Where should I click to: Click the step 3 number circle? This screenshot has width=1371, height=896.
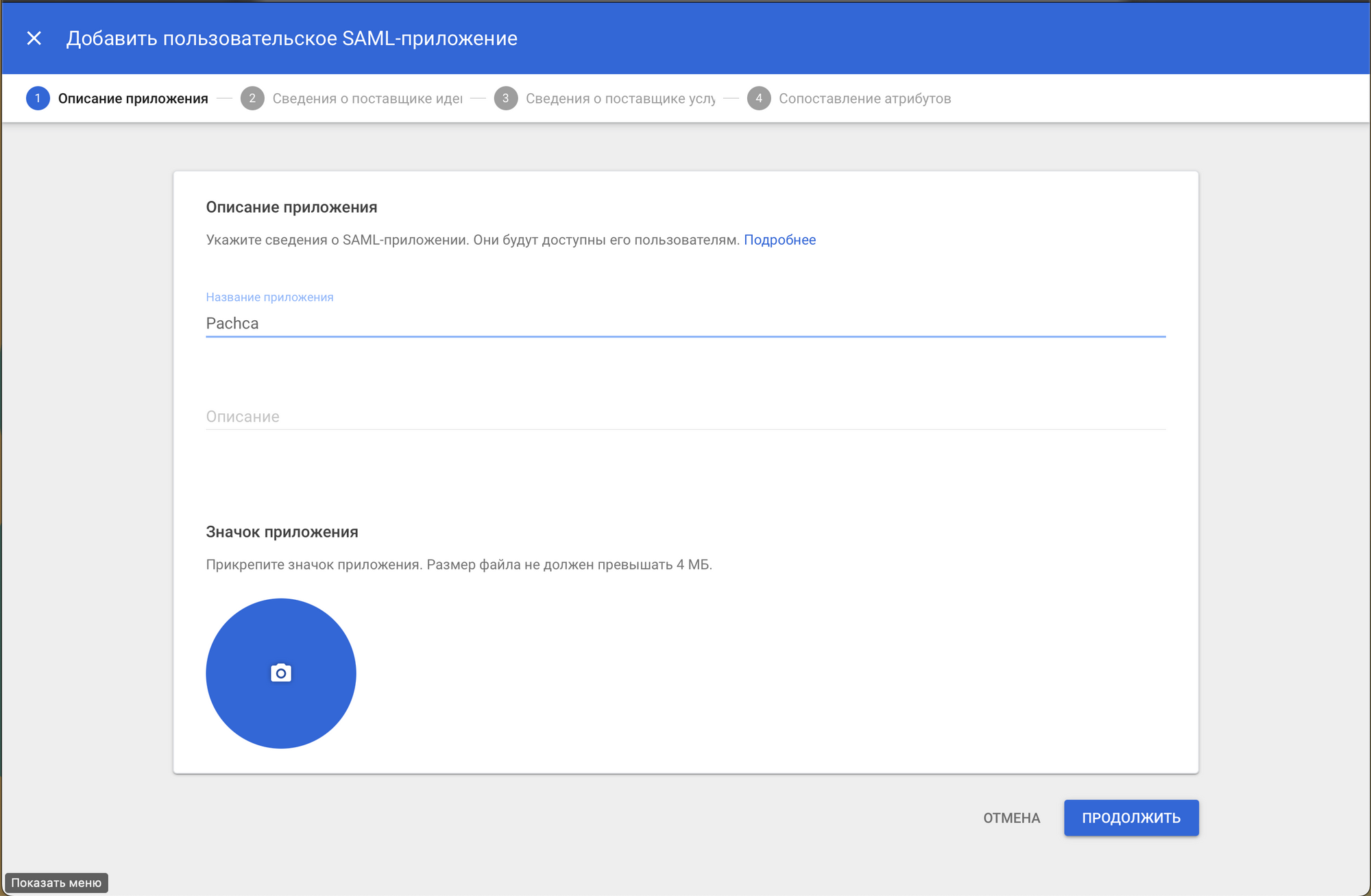(506, 99)
